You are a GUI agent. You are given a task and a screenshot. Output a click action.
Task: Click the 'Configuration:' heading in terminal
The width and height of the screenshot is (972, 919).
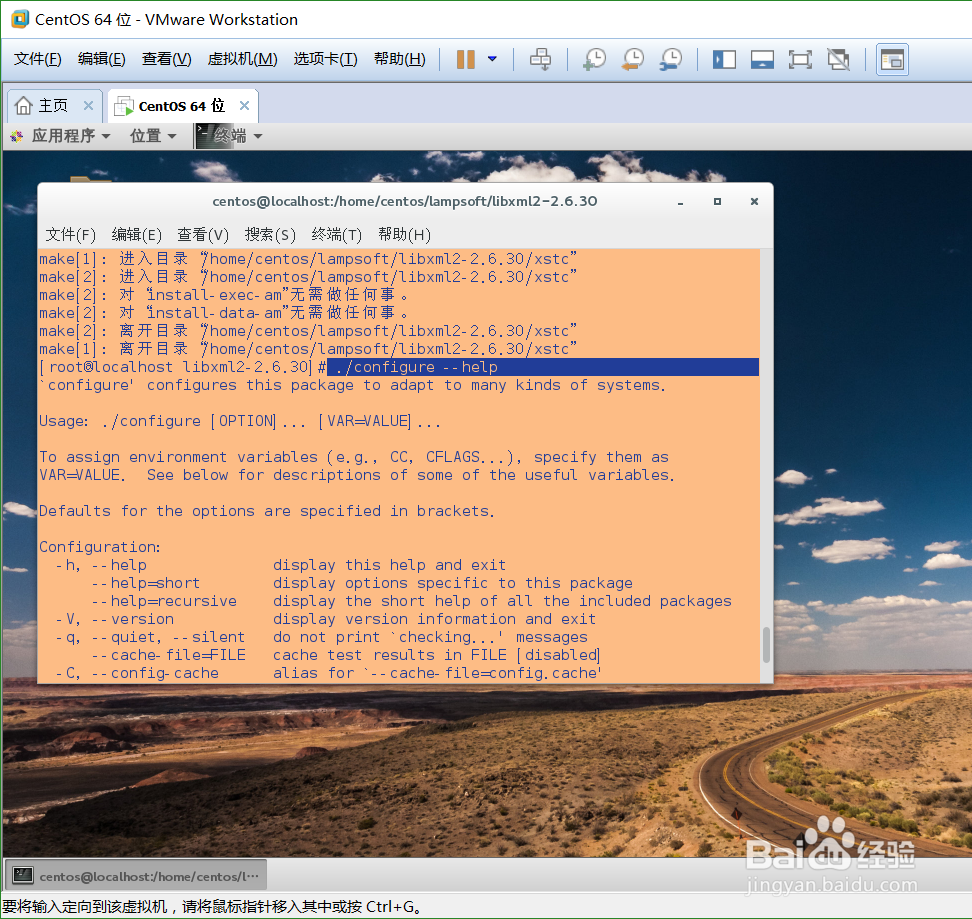click(x=100, y=547)
